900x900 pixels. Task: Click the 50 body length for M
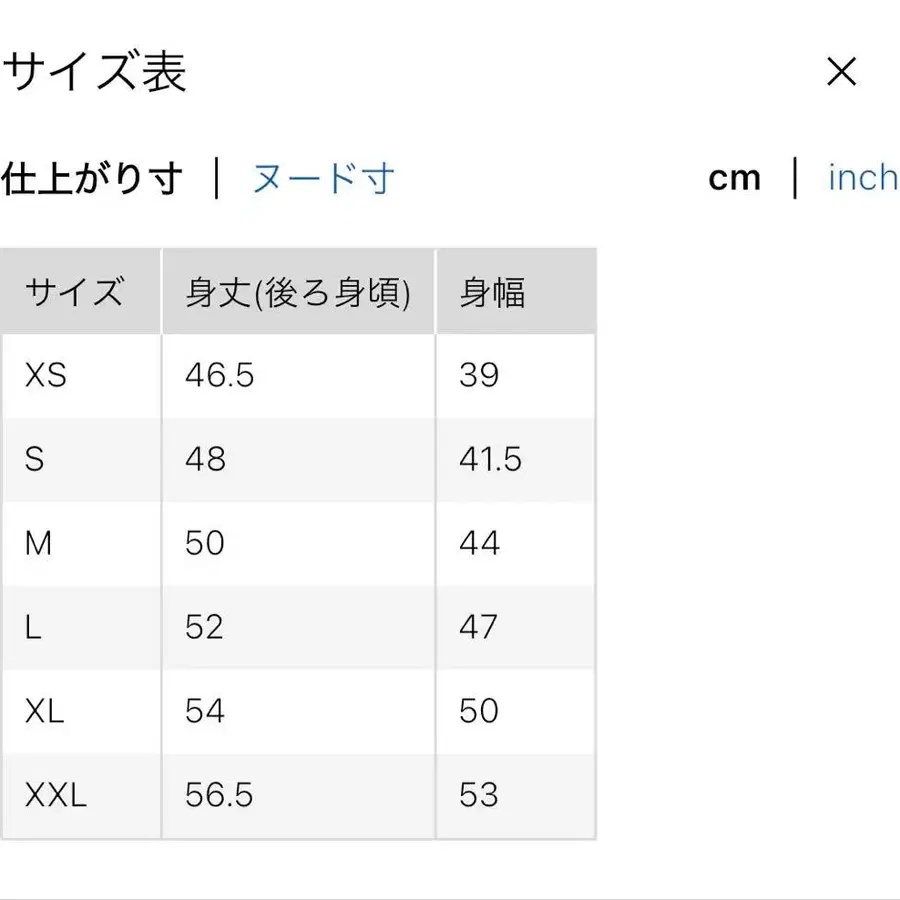(204, 544)
